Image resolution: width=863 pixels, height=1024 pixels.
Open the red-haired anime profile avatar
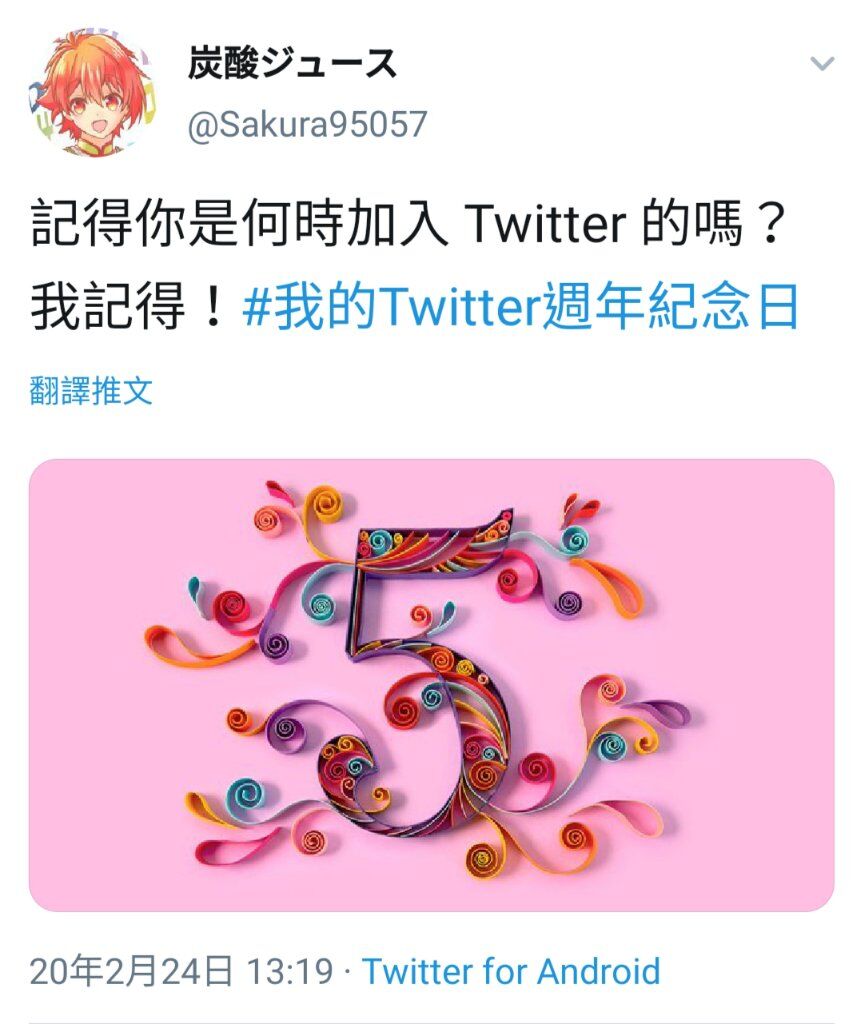click(93, 93)
